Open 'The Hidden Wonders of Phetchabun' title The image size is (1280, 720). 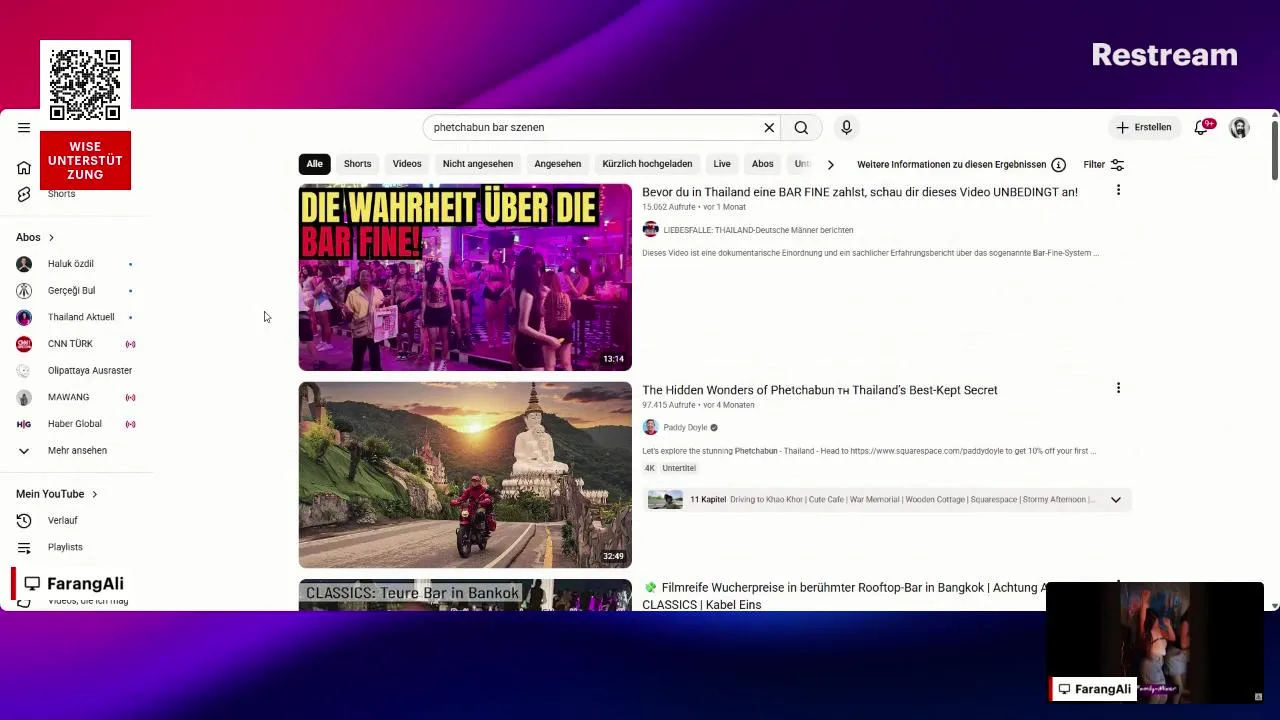820,390
